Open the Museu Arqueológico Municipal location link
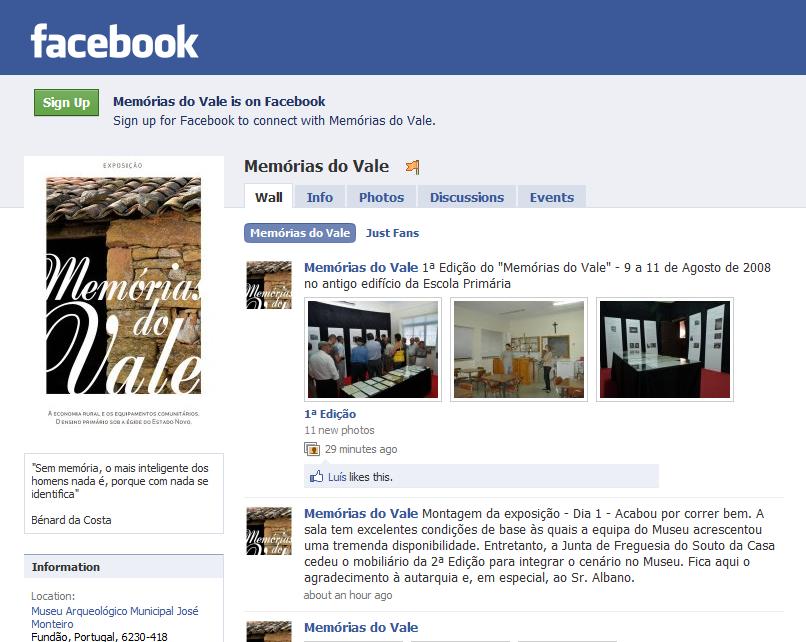This screenshot has height=642, width=806. [x=115, y=617]
